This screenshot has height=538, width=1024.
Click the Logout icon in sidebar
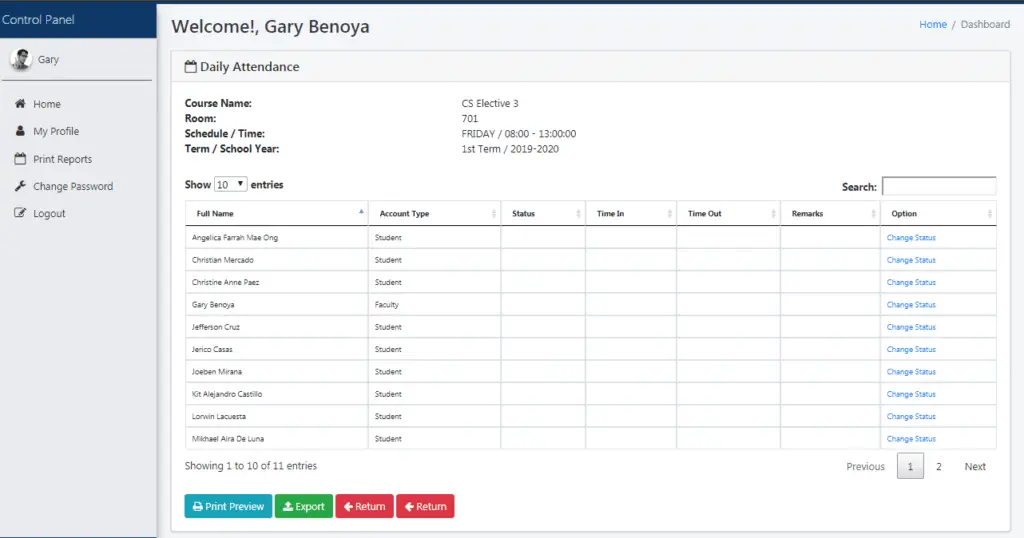(20, 214)
